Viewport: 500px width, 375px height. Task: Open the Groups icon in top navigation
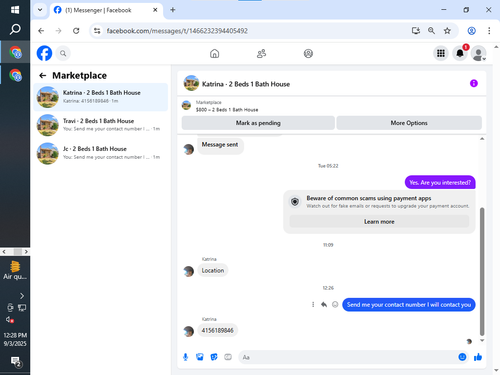click(x=308, y=53)
